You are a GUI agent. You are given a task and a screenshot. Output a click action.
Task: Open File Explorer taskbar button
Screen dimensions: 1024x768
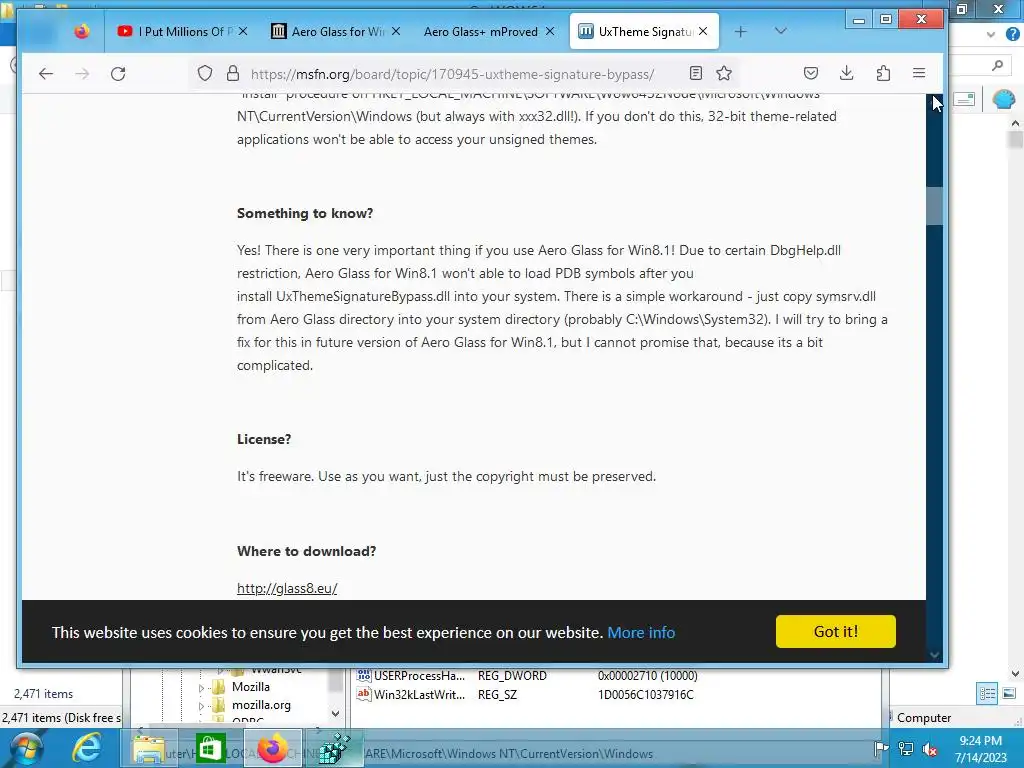tap(149, 748)
